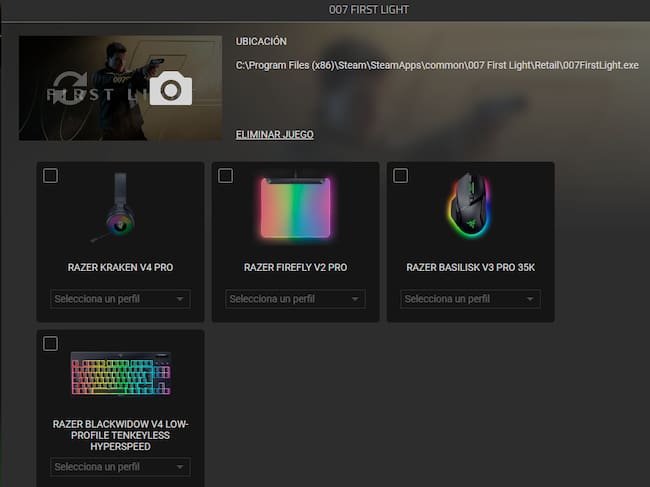Click the RAZER FIREFLY V2 PRO name
The image size is (650, 487).
[x=296, y=267]
